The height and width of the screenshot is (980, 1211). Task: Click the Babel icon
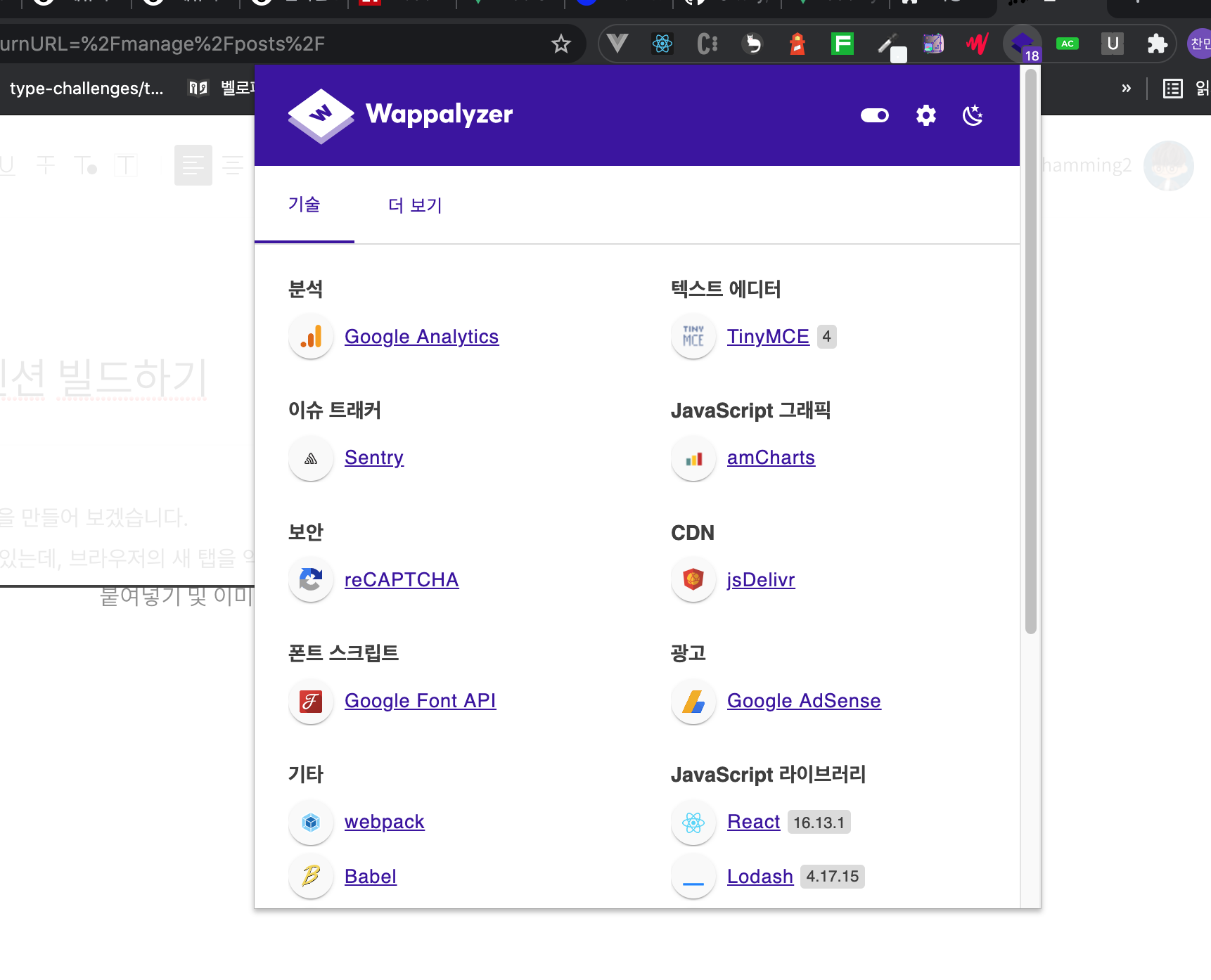tap(311, 877)
